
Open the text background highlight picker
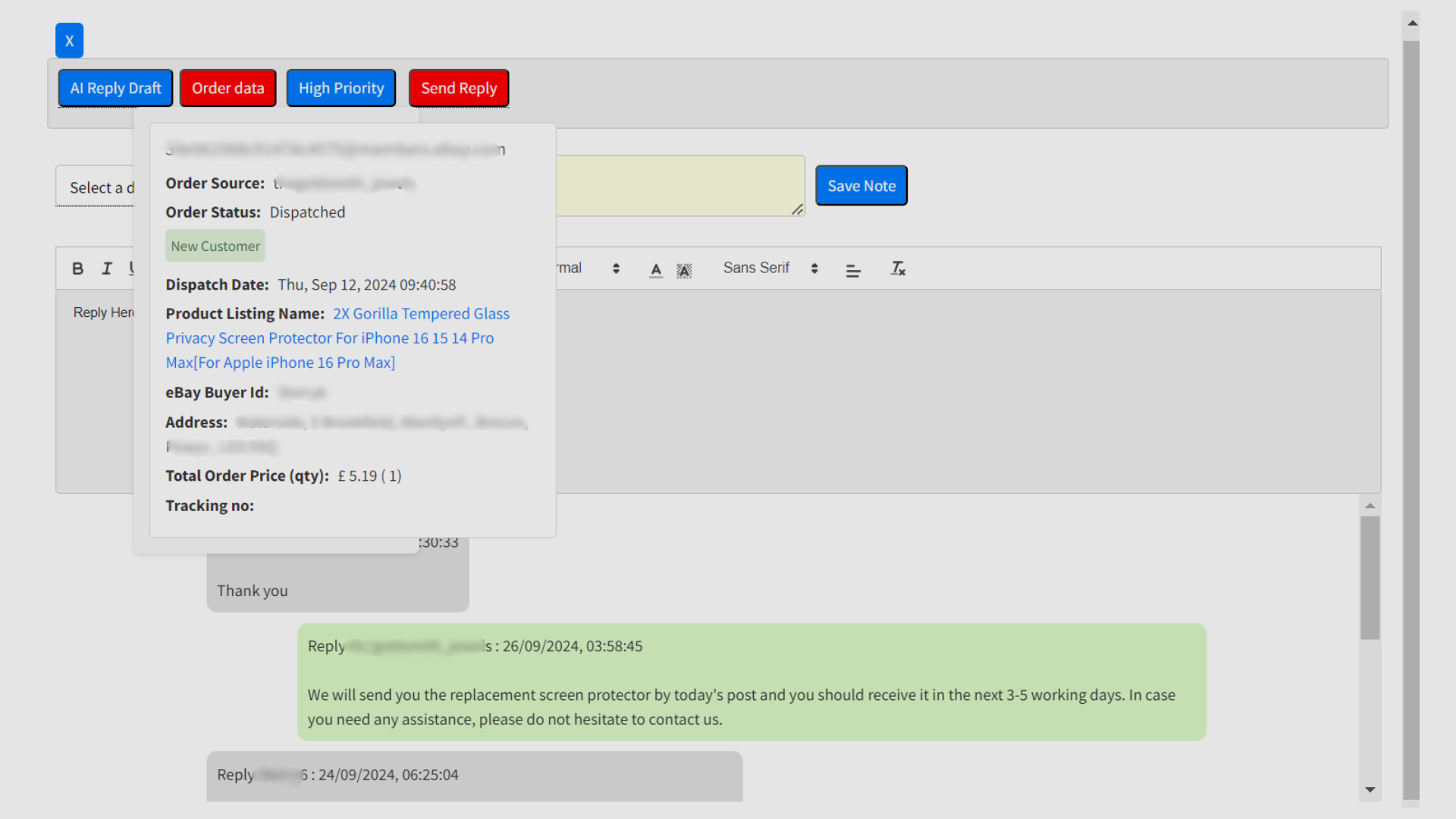(684, 270)
